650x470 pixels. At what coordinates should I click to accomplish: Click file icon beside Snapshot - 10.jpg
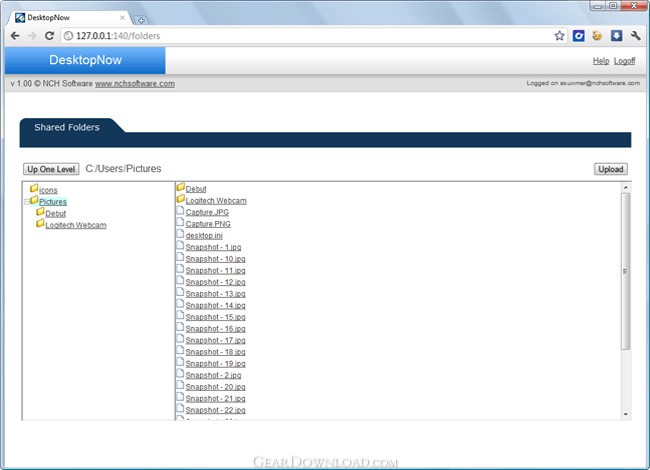pyautogui.click(x=180, y=257)
